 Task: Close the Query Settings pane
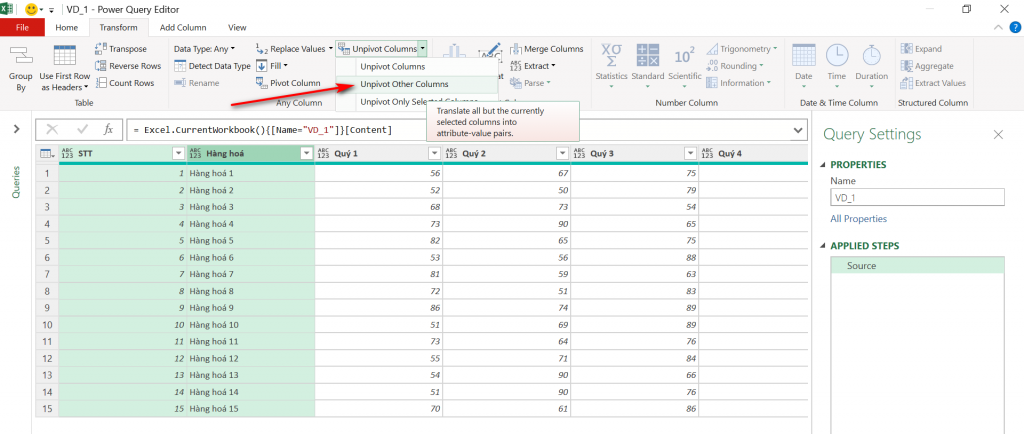point(998,134)
